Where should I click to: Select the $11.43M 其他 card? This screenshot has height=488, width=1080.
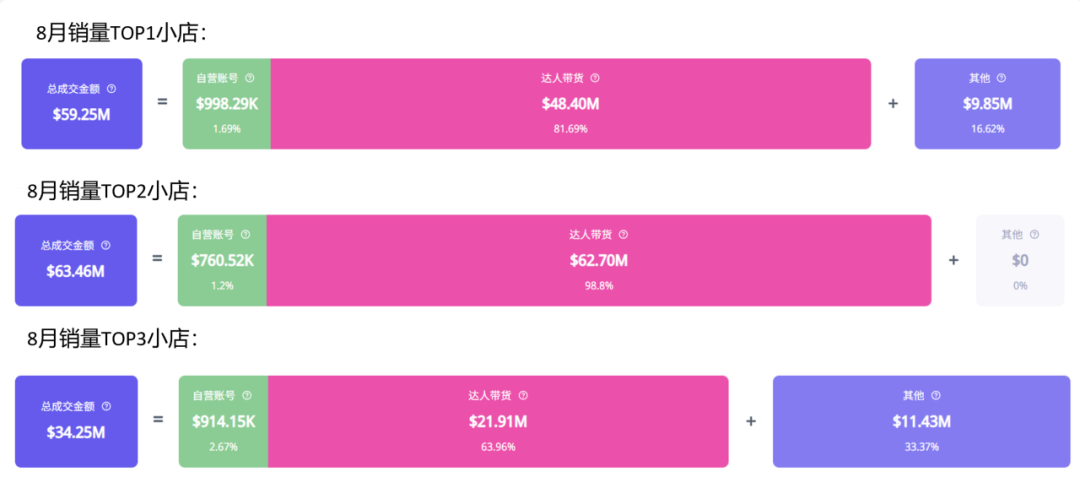point(921,422)
